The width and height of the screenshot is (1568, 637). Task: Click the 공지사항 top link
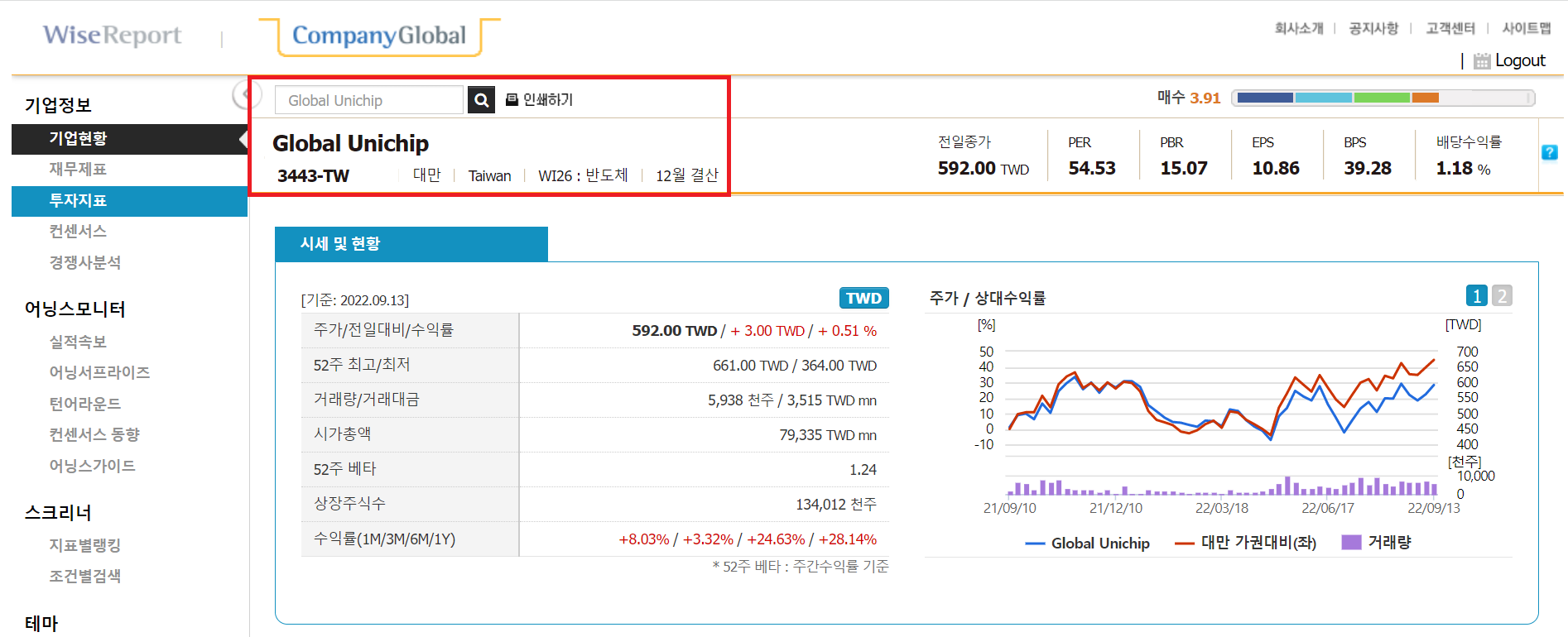point(1373,28)
